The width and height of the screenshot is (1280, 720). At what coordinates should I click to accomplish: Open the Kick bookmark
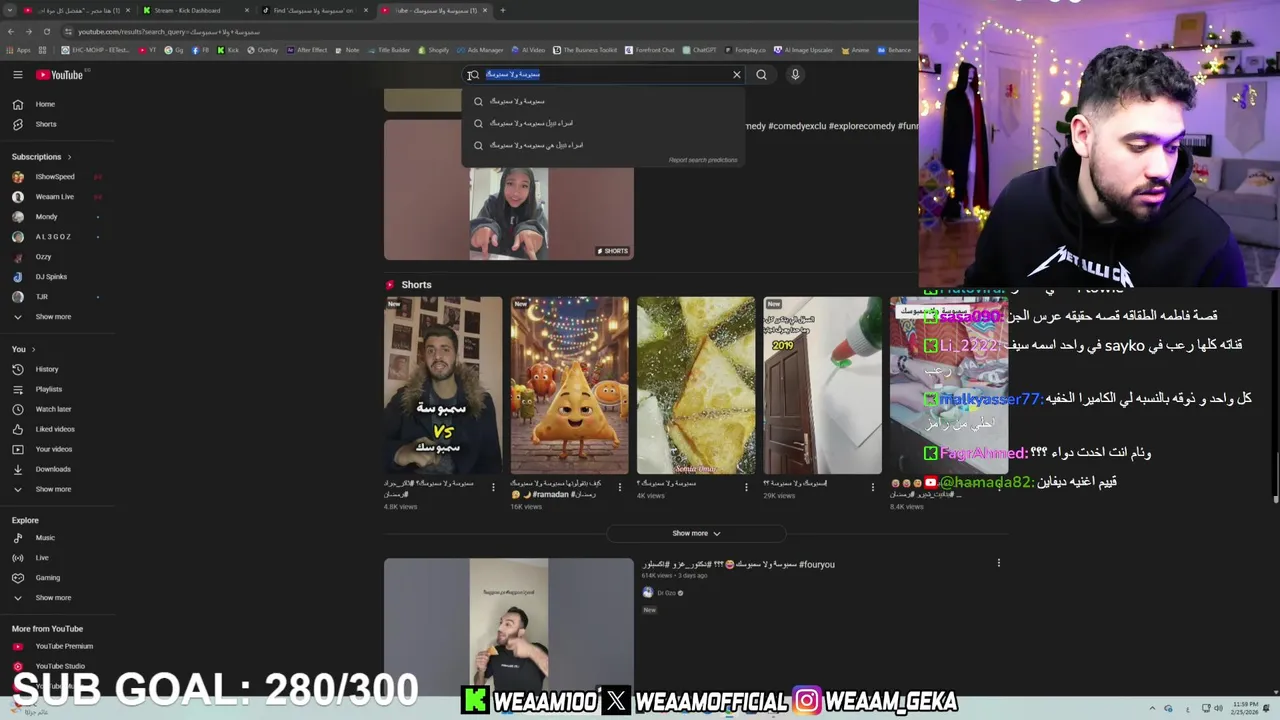(229, 50)
